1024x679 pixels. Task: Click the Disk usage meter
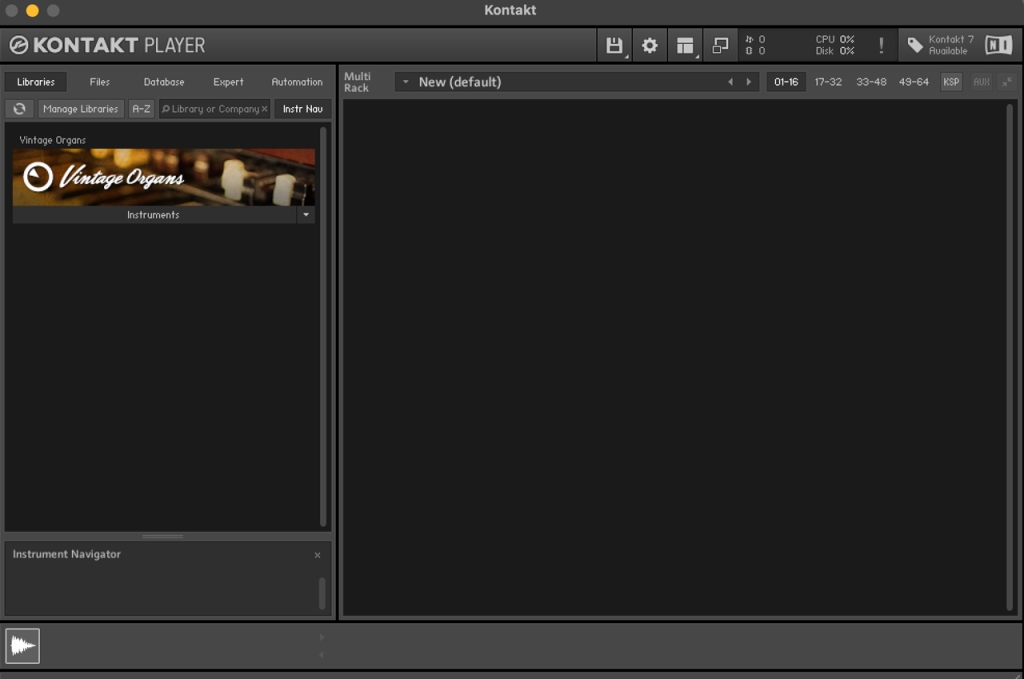click(x=835, y=51)
